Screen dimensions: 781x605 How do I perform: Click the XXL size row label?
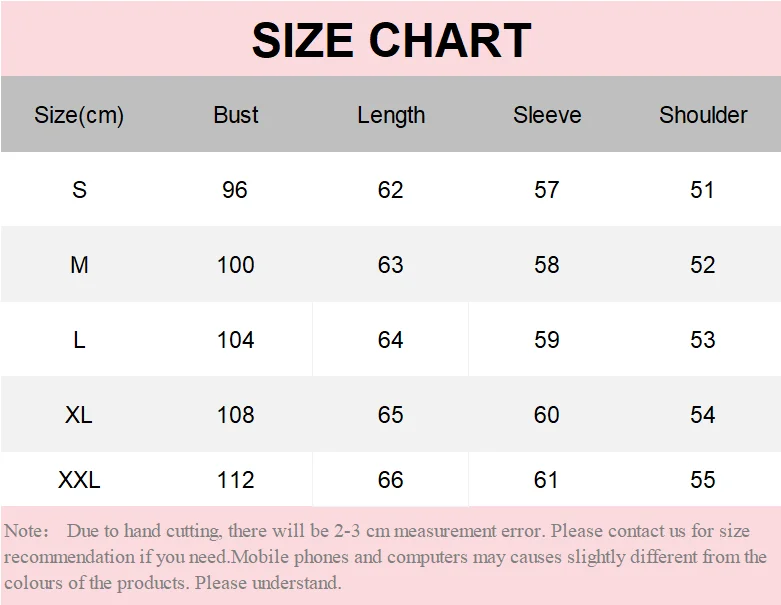point(79,480)
